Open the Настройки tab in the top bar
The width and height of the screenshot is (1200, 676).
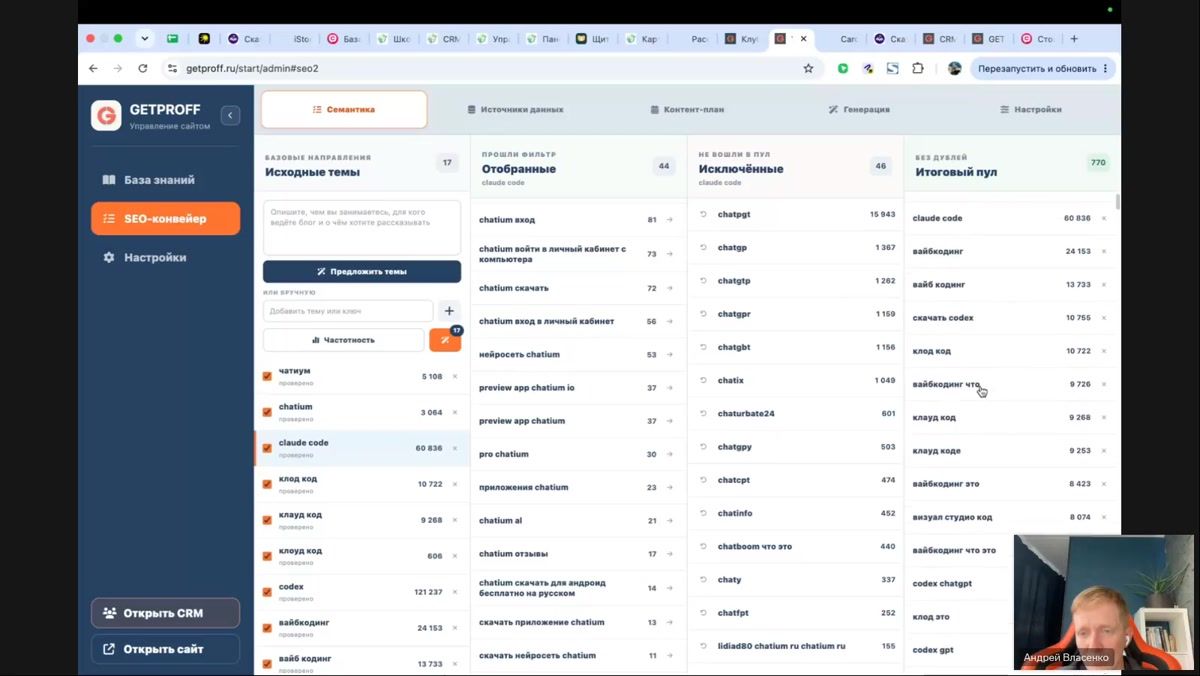click(1031, 109)
